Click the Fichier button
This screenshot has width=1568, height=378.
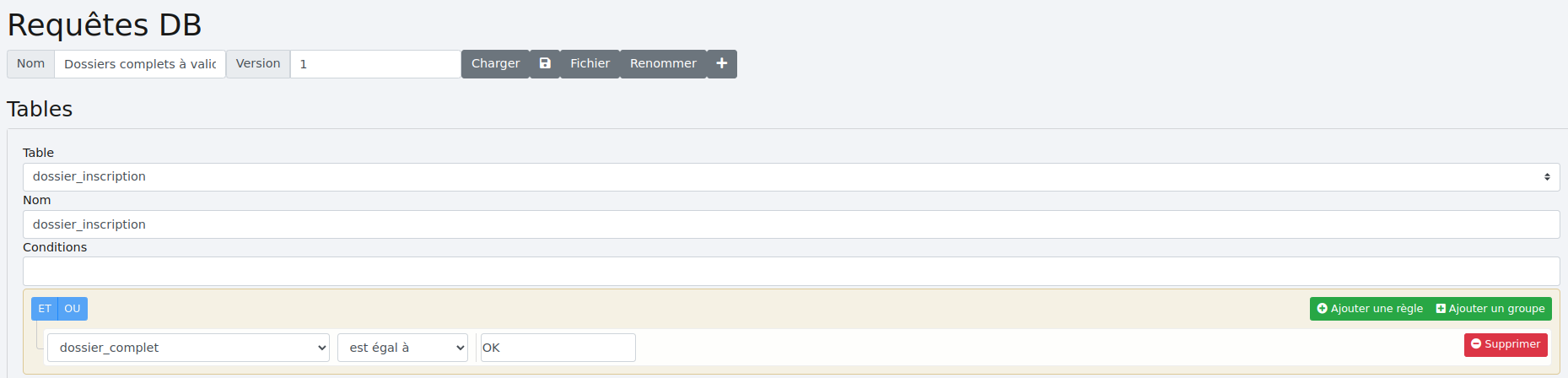point(590,64)
